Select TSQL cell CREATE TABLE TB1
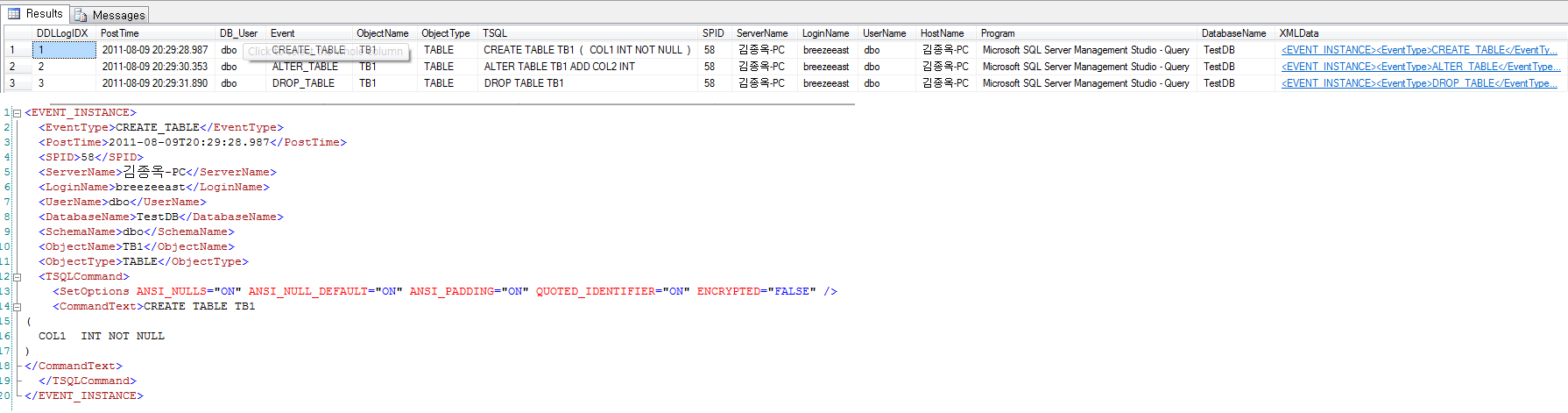This screenshot has width=1568, height=413. click(589, 50)
